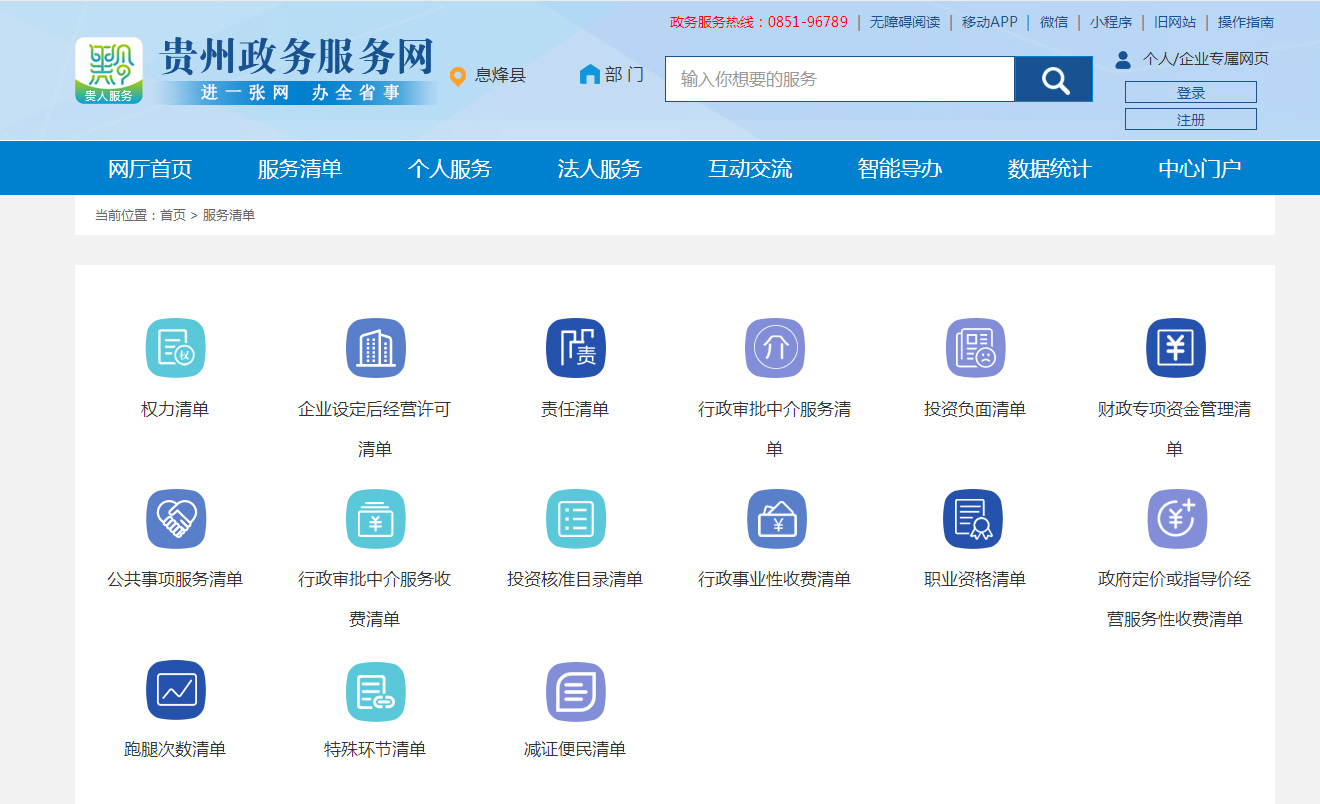Image resolution: width=1320 pixels, height=804 pixels.
Task: Switch to the 法人服务 menu tab
Action: click(599, 169)
